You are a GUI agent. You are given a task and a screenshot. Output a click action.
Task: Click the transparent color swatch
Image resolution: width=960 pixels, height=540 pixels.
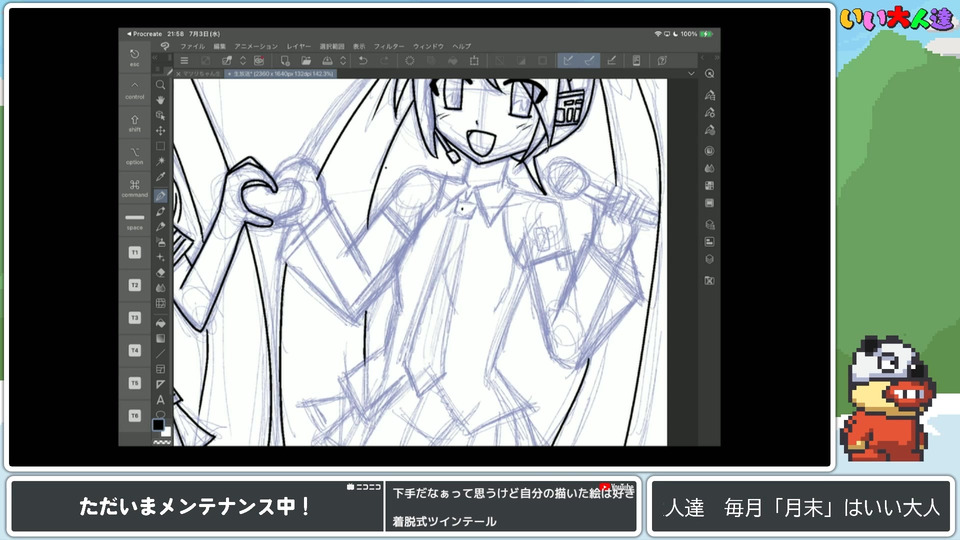pos(162,442)
